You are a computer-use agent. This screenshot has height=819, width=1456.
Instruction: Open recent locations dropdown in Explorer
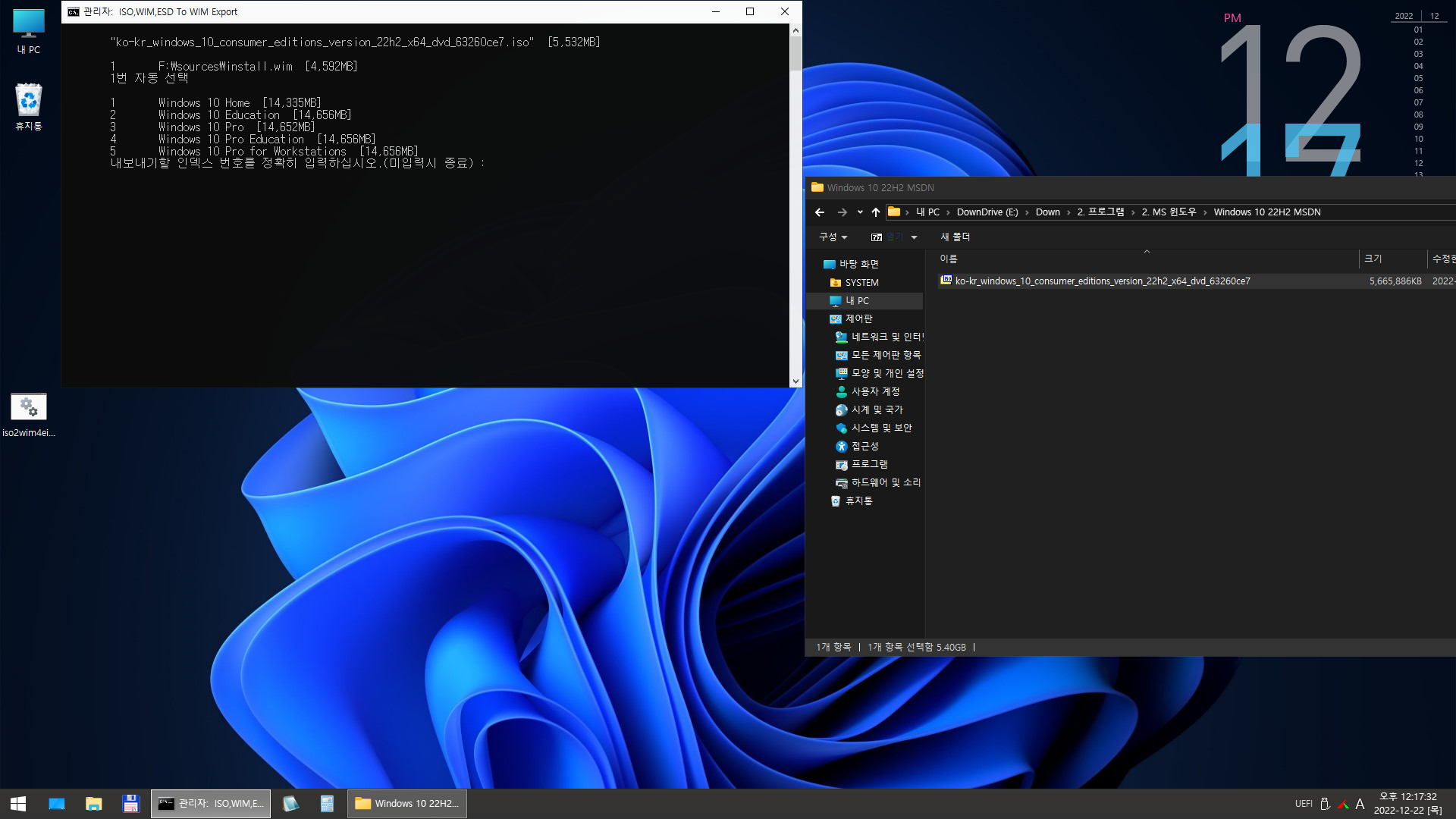pyautogui.click(x=860, y=212)
